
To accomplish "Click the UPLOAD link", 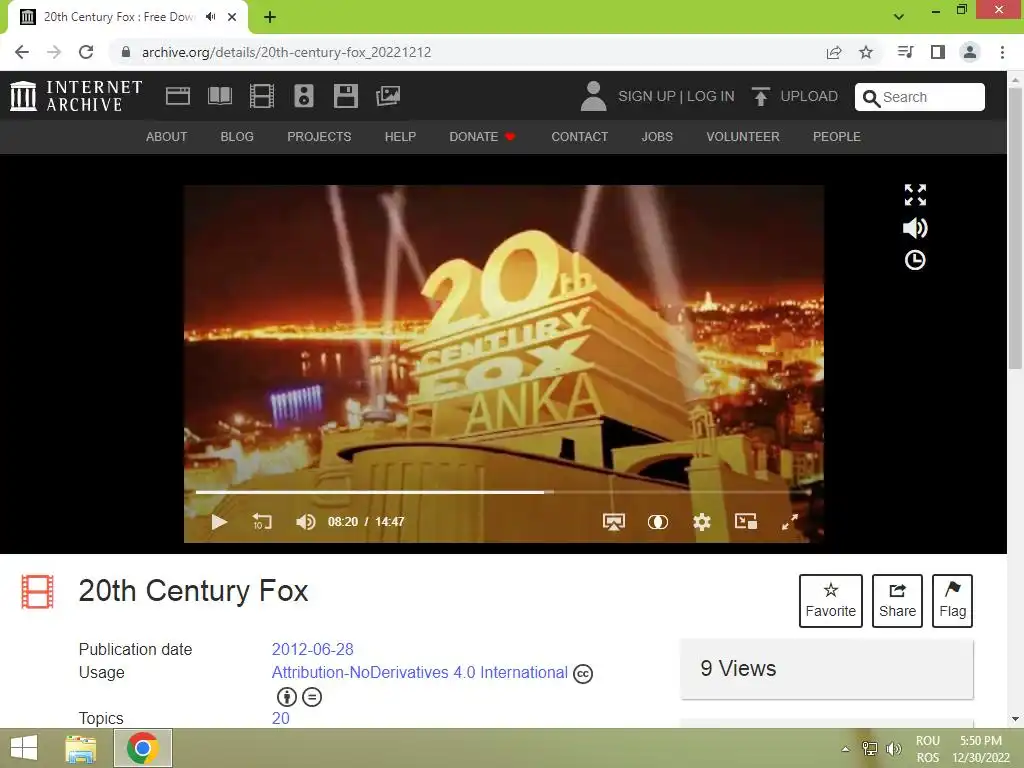I will click(x=808, y=96).
